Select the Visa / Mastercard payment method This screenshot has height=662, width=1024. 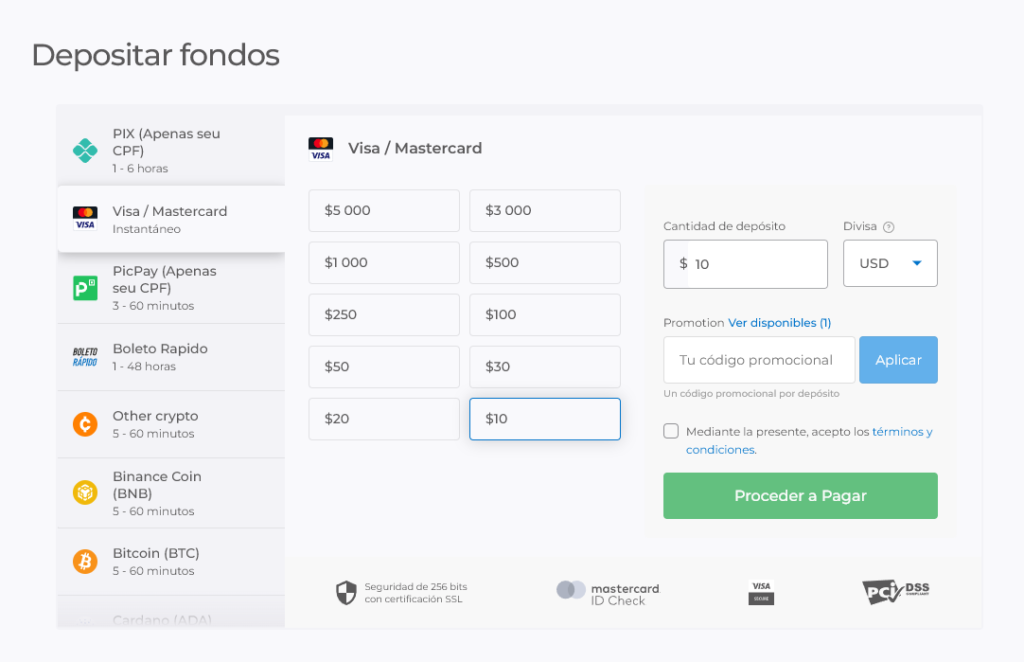170,219
